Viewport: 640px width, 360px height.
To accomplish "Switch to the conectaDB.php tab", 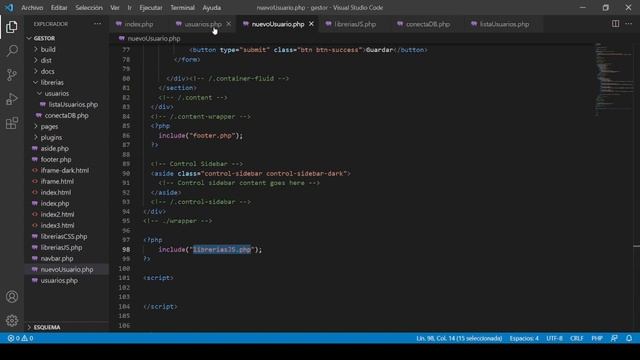I will pyautogui.click(x=427, y=24).
